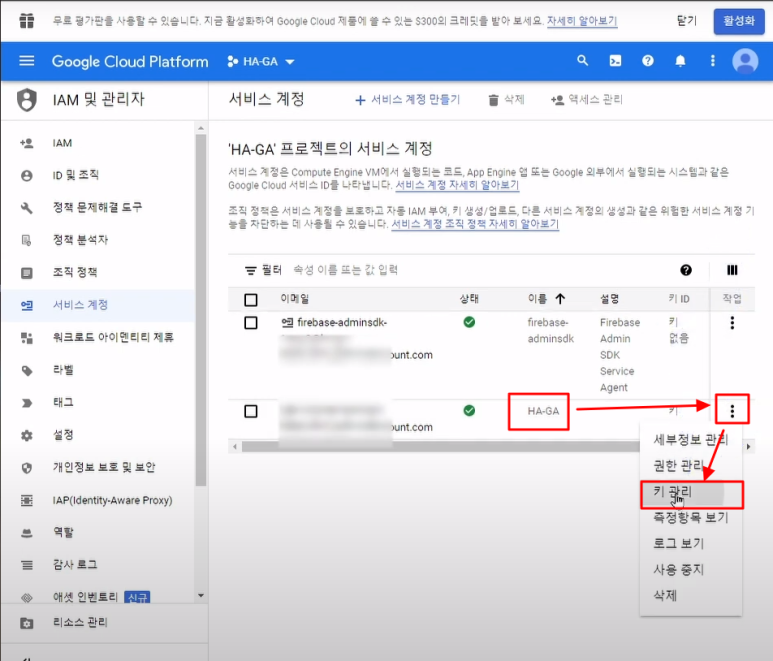The height and width of the screenshot is (661, 773).
Task: Click the IAM shield icon in sidebar header
Action: tap(27, 100)
